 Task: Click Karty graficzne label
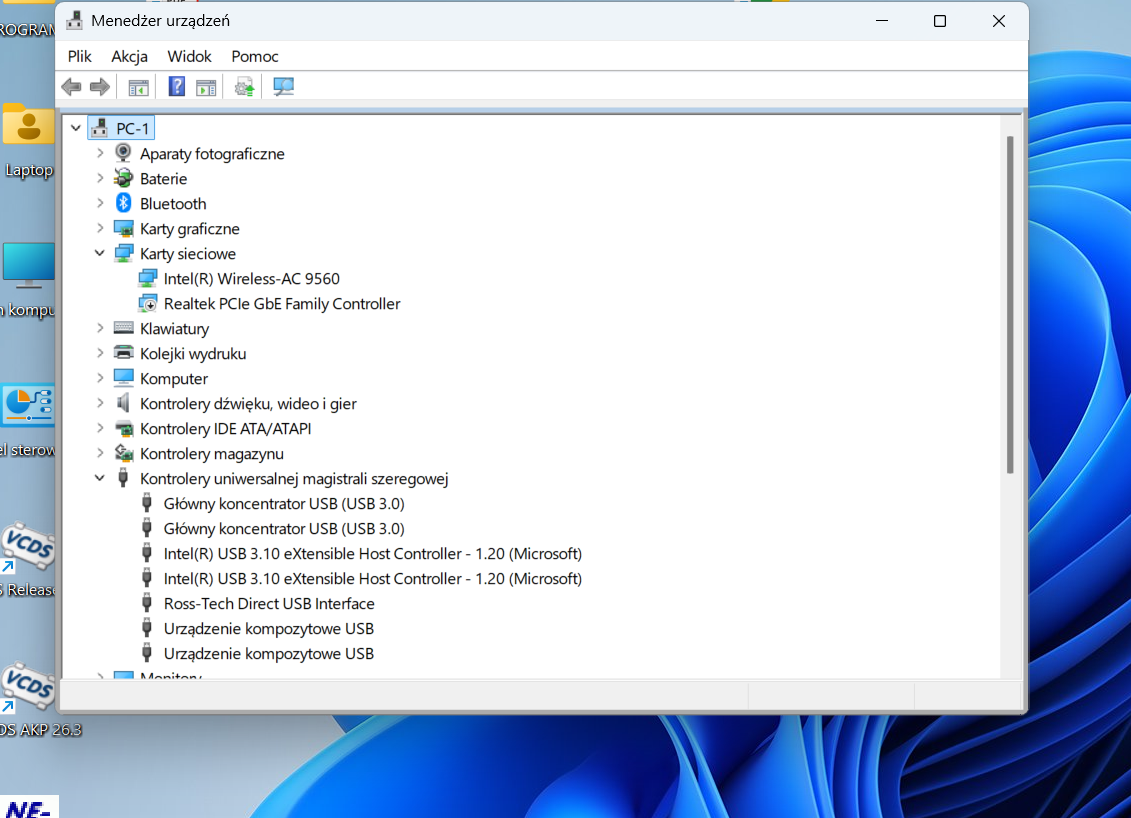pyautogui.click(x=190, y=229)
